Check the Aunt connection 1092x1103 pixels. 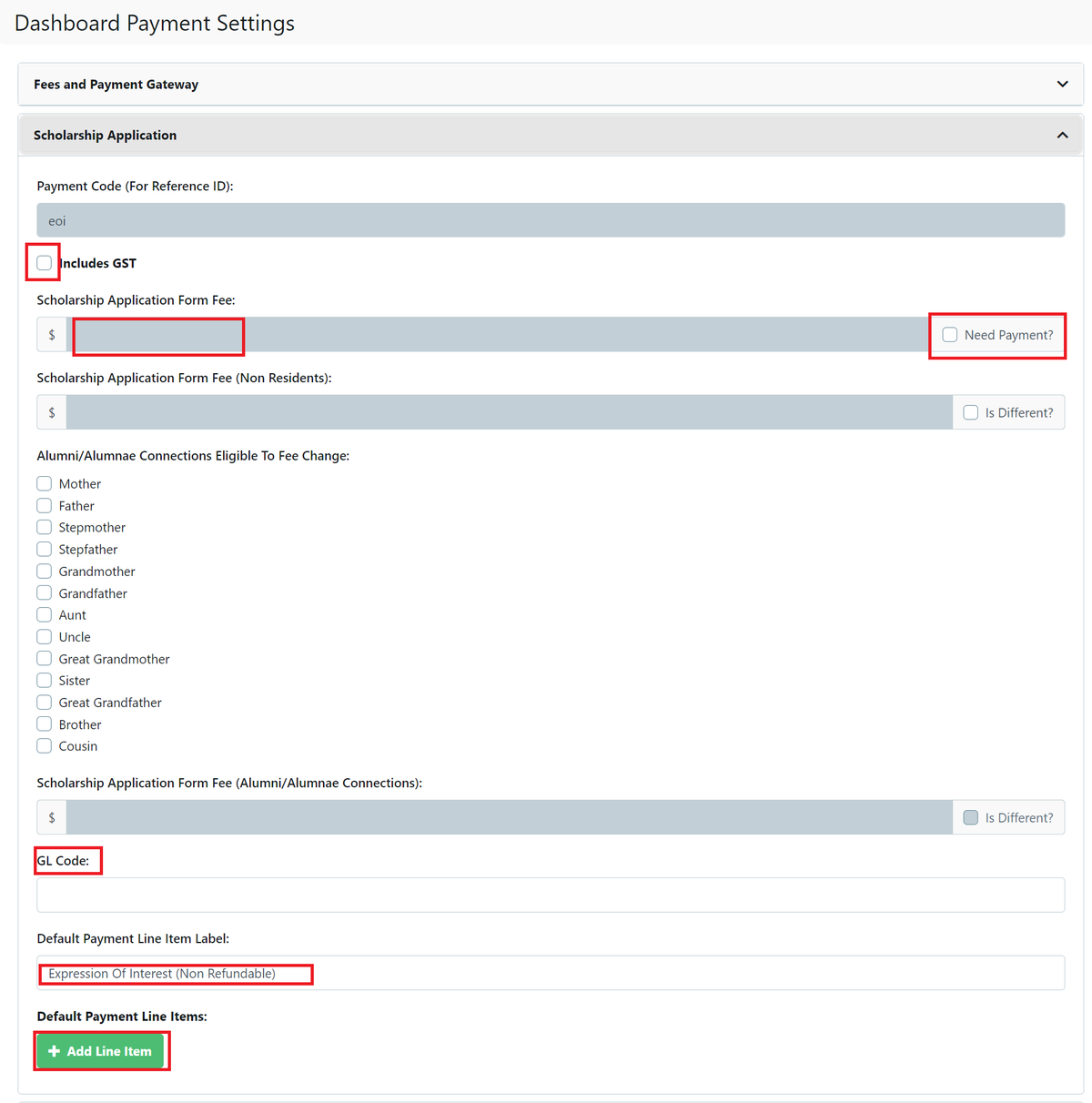point(44,614)
